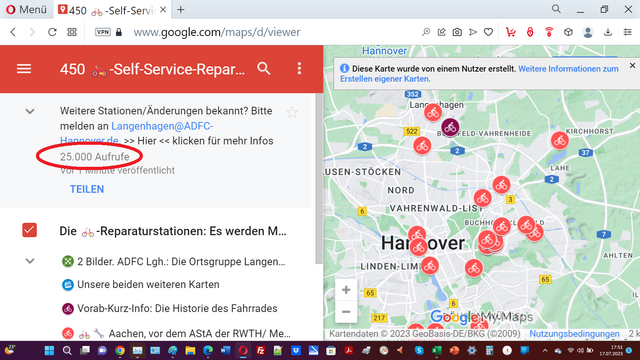640x360 pixels.
Task: Open Google Chrome from the taskbar
Action: point(120,350)
